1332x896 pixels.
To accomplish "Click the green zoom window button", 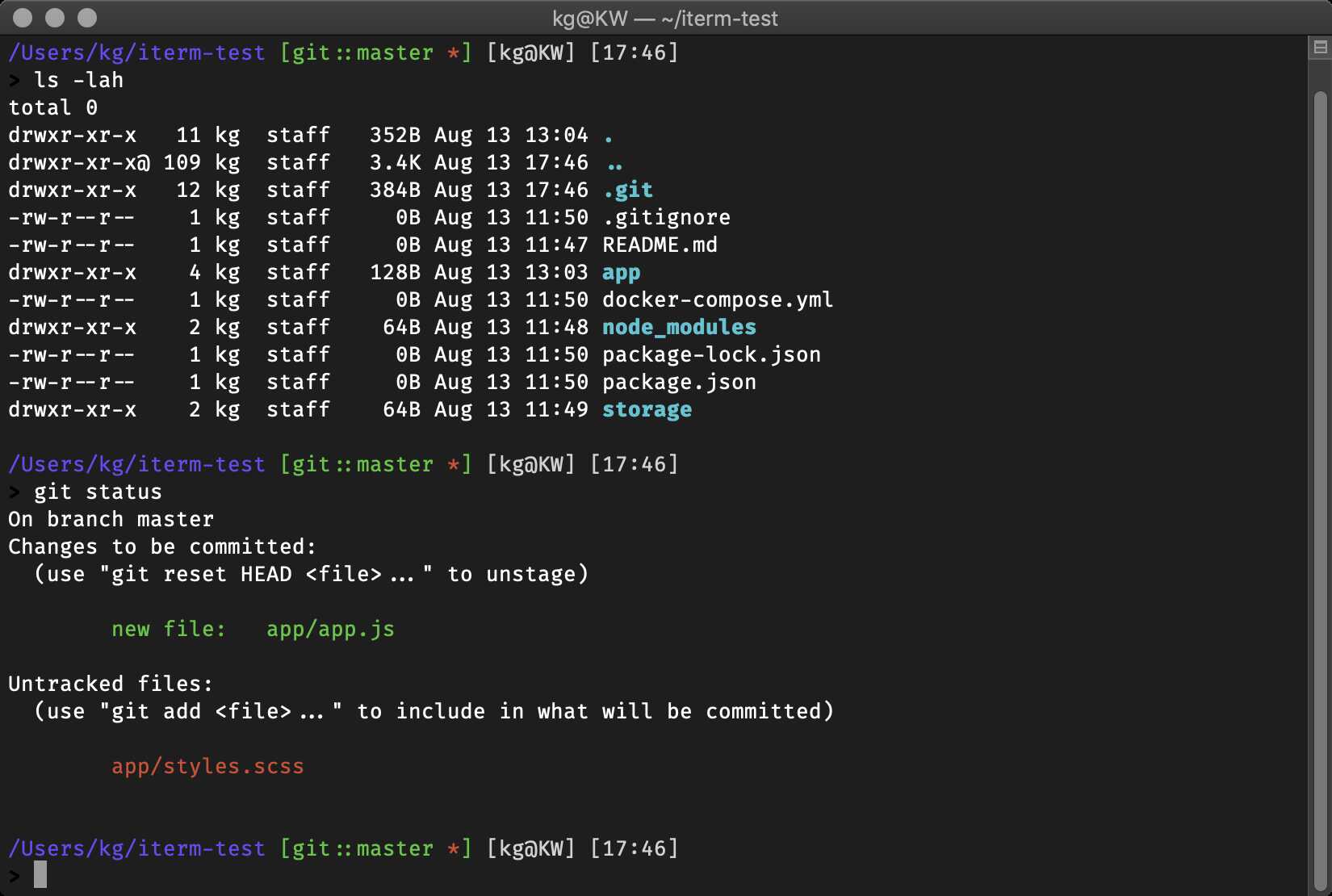I will click(87, 18).
